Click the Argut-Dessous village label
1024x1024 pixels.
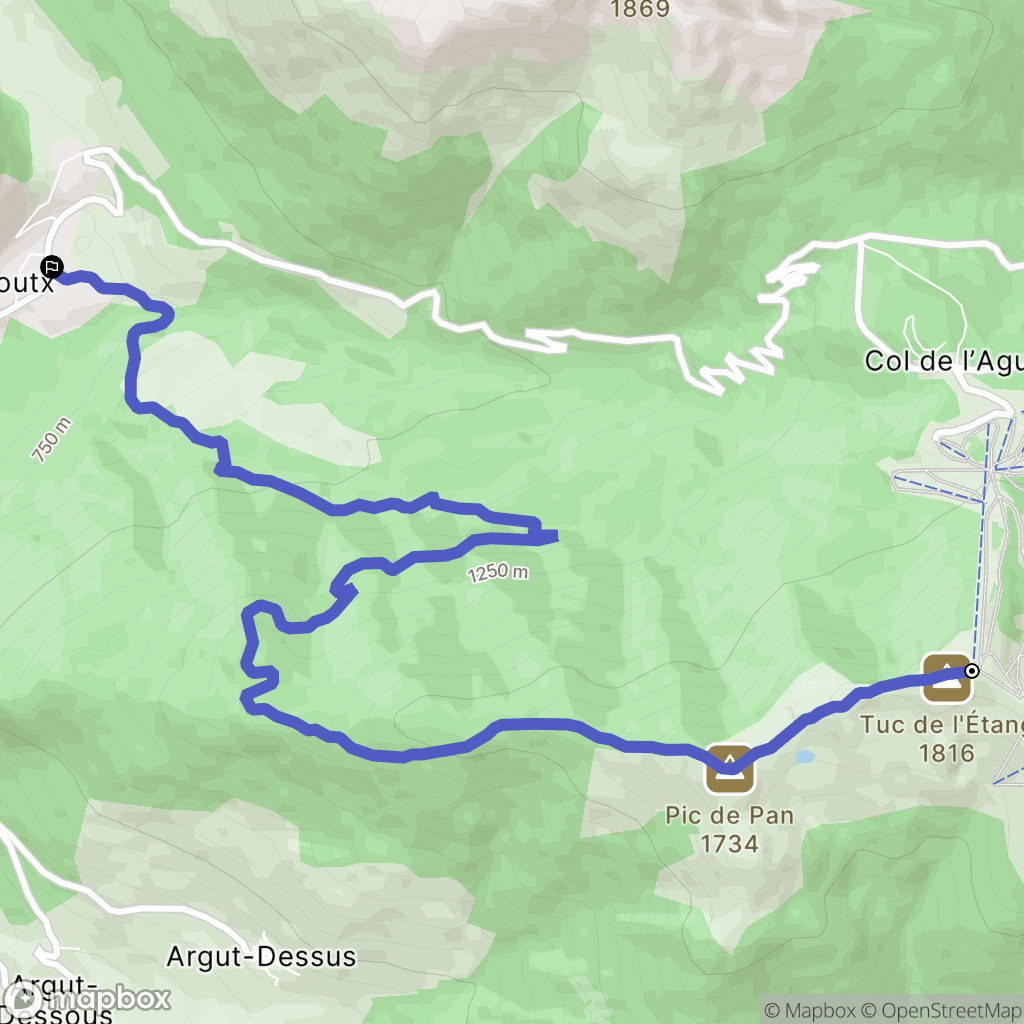56,999
